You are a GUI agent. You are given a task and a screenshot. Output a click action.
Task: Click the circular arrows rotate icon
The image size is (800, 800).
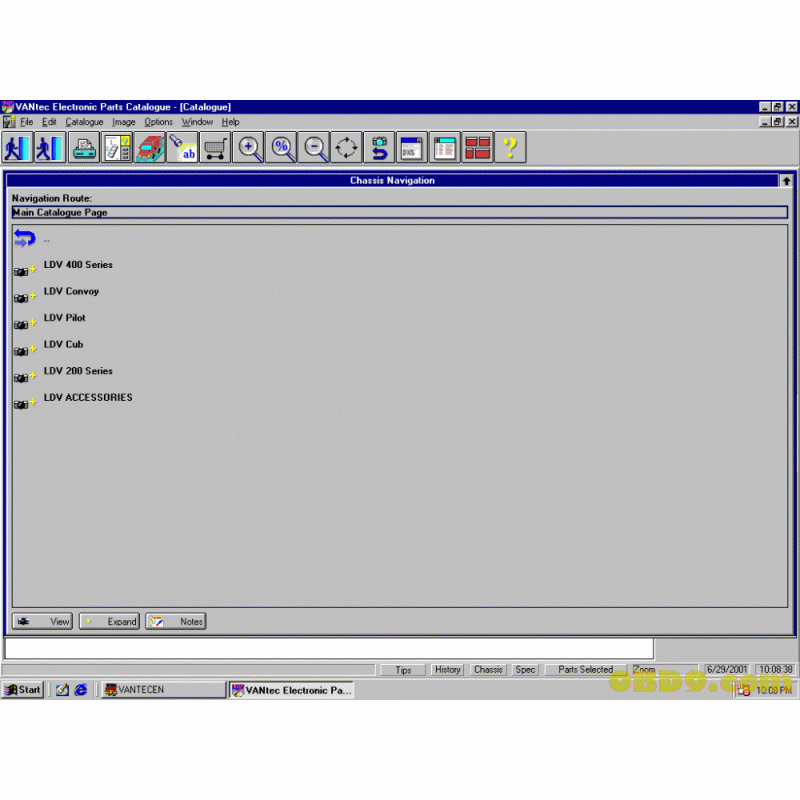click(346, 148)
